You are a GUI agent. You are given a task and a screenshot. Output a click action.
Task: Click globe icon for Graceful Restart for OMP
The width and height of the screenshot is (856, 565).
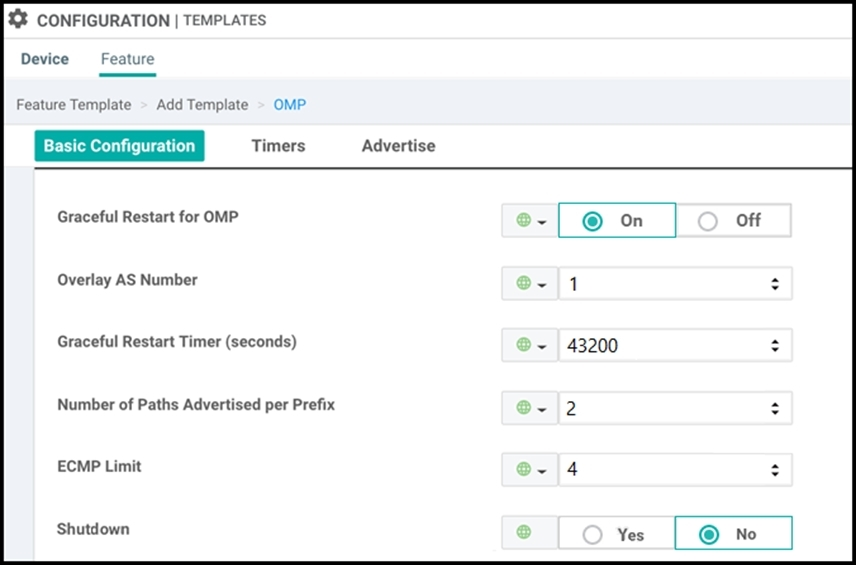click(x=524, y=220)
